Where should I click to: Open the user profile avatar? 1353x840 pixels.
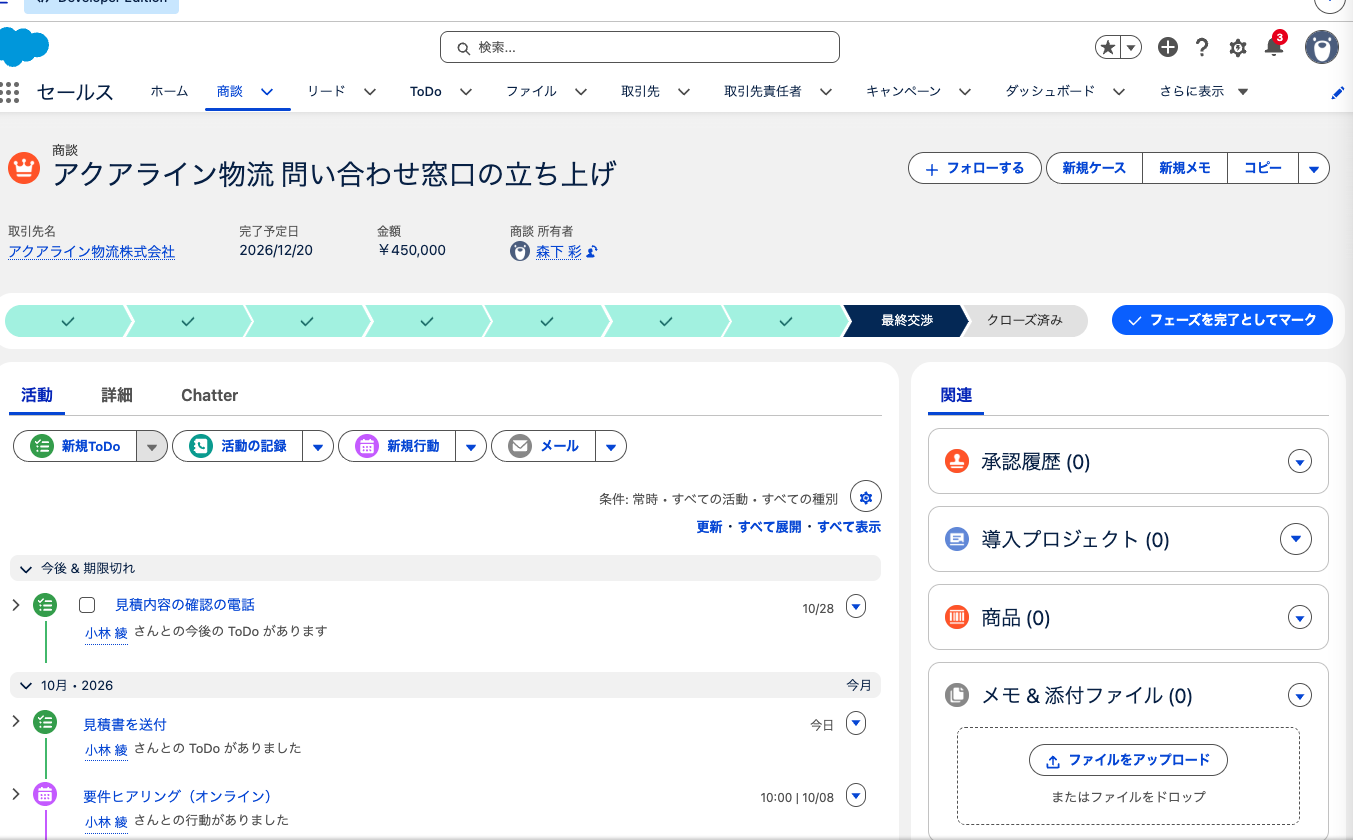tap(1322, 47)
